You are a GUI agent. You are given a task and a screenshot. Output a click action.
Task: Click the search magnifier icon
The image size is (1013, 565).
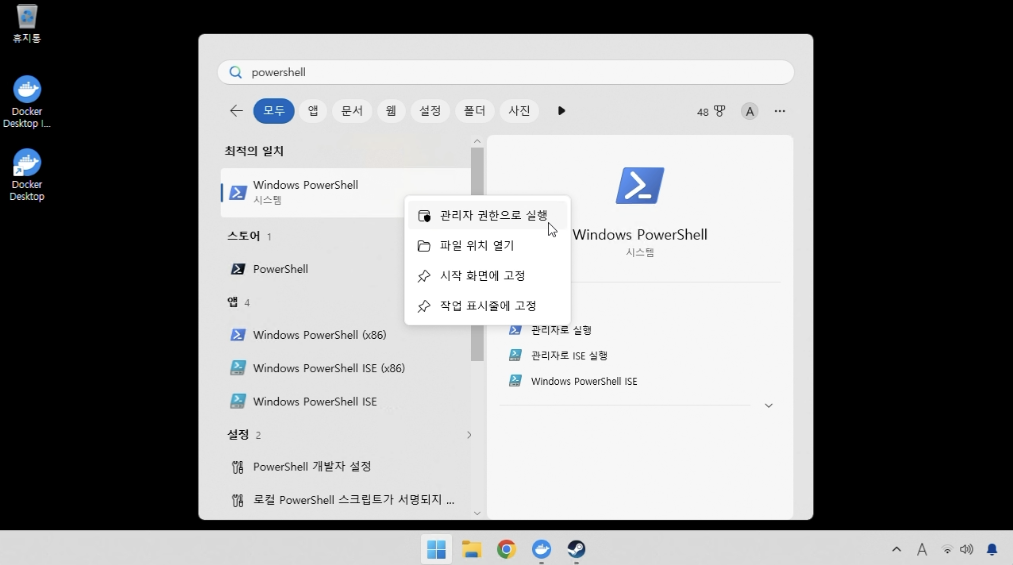(236, 72)
